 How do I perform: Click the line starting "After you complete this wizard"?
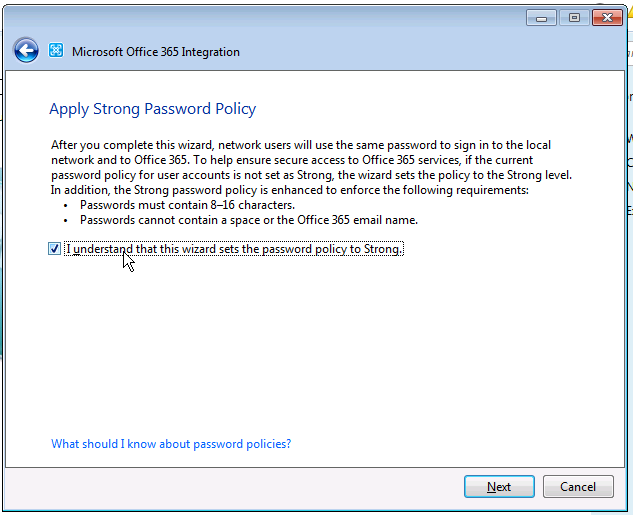click(300, 146)
